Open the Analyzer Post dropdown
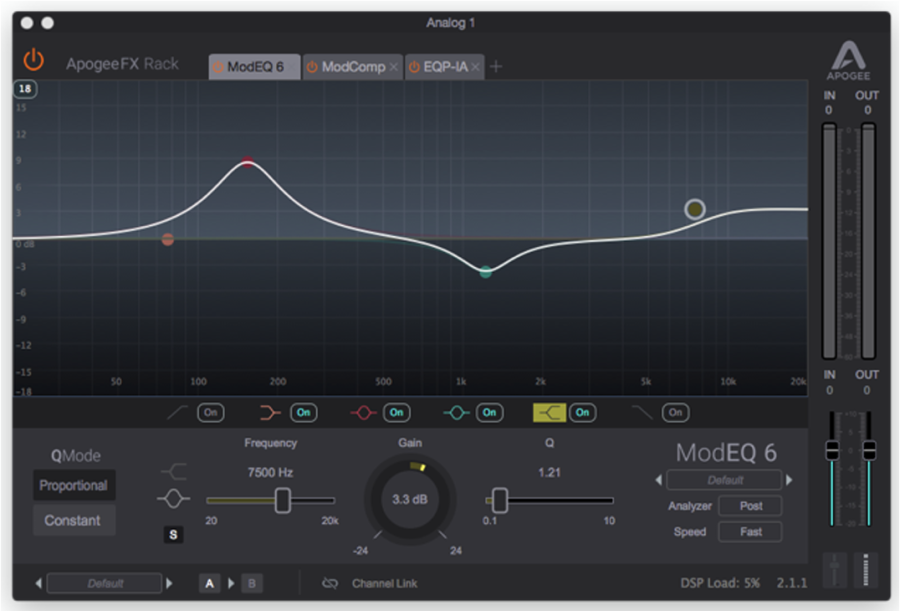900x611 pixels. click(x=750, y=506)
